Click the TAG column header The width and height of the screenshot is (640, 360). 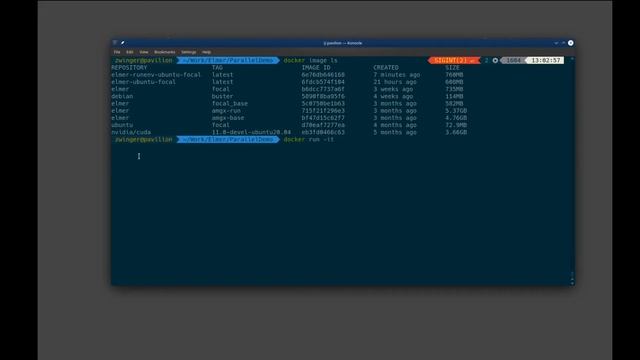[217, 68]
